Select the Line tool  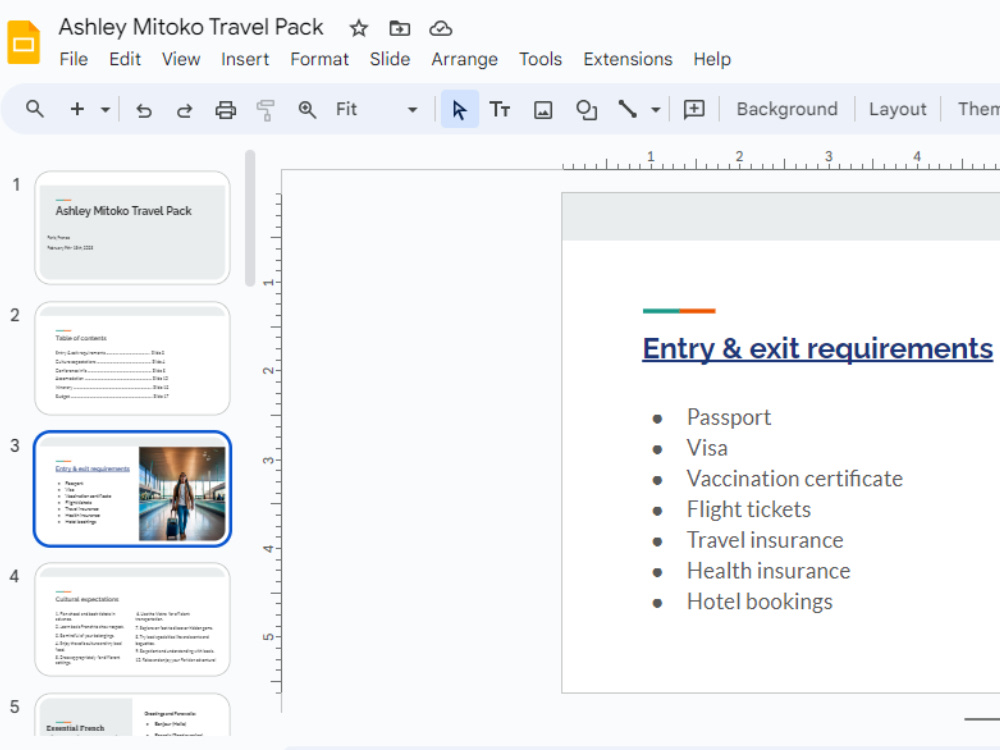coord(628,110)
